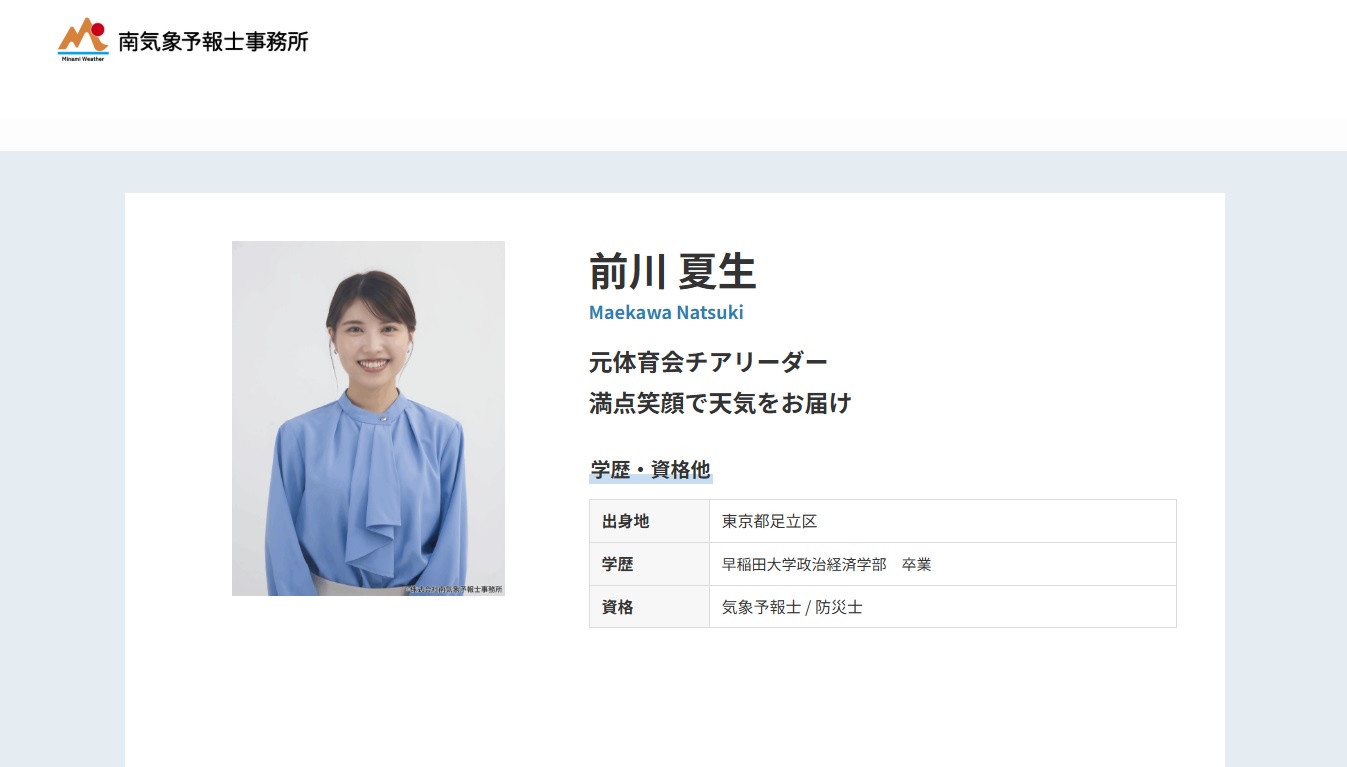Click the 満点笑顔で天気をお届け tagline line
Screen dimensions: 1347x767
pyautogui.click(x=720, y=403)
